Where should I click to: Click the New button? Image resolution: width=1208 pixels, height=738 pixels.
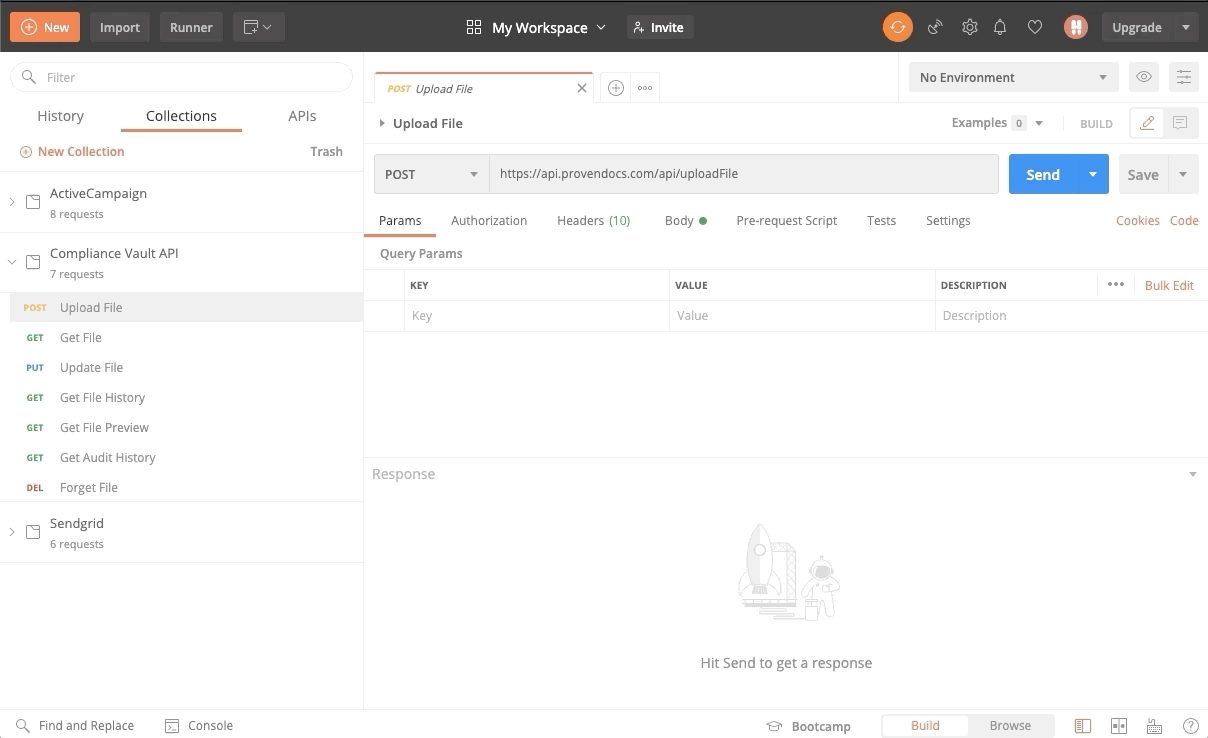tap(45, 27)
